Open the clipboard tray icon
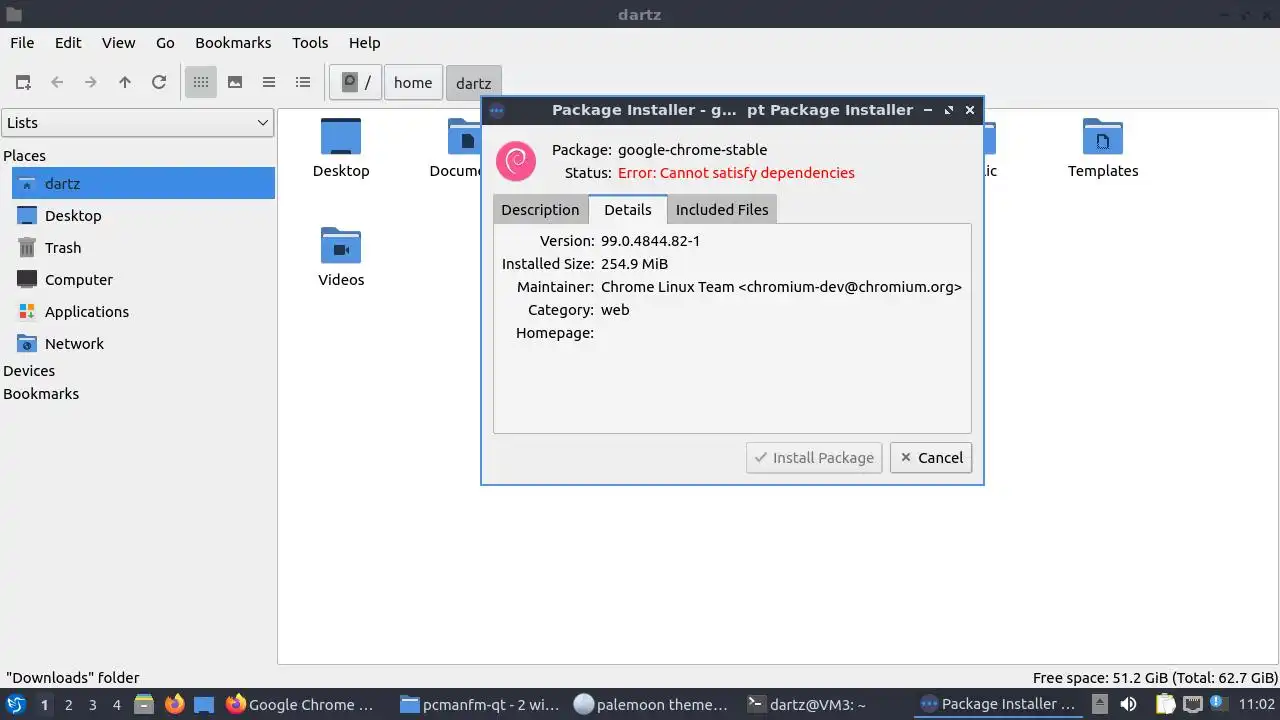 [x=1165, y=704]
